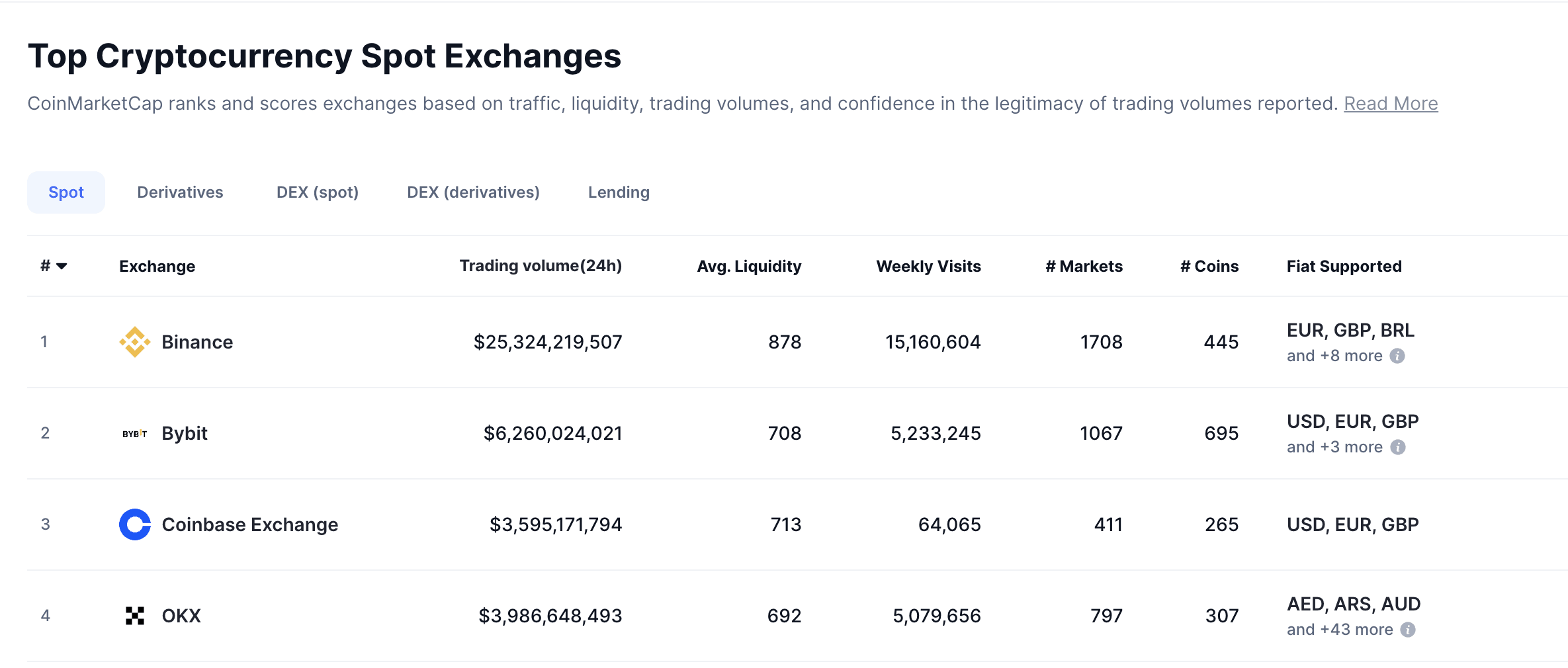The height and width of the screenshot is (668, 1568).
Task: Click weekly visits 15,160,604
Action: (x=933, y=342)
